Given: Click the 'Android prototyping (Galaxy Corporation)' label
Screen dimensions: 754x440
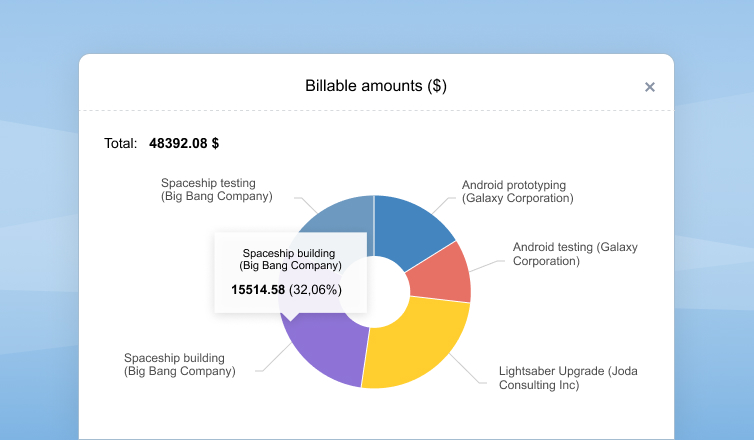Looking at the screenshot, I should click(517, 191).
